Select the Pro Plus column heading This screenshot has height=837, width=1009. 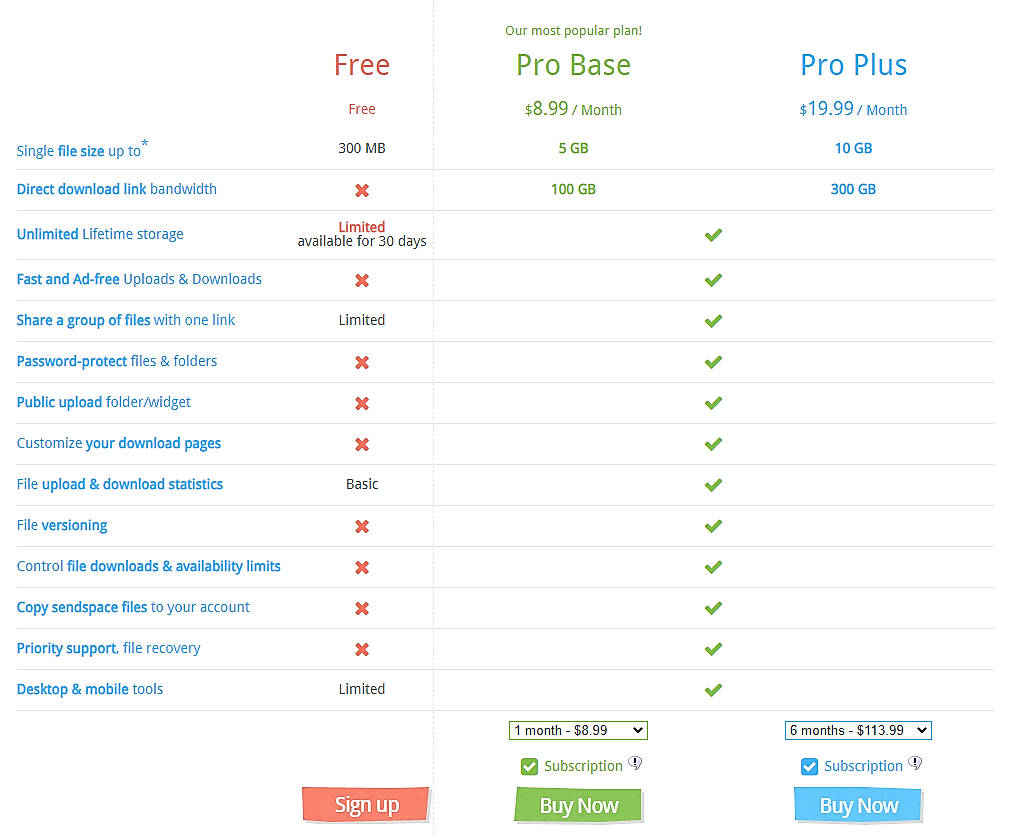[x=853, y=65]
